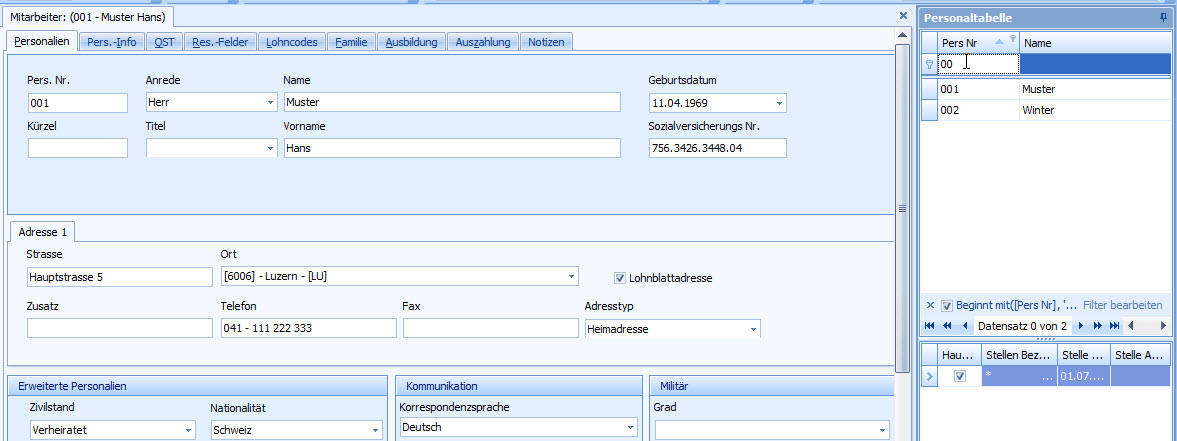Remove the active filter with X icon

[930, 305]
